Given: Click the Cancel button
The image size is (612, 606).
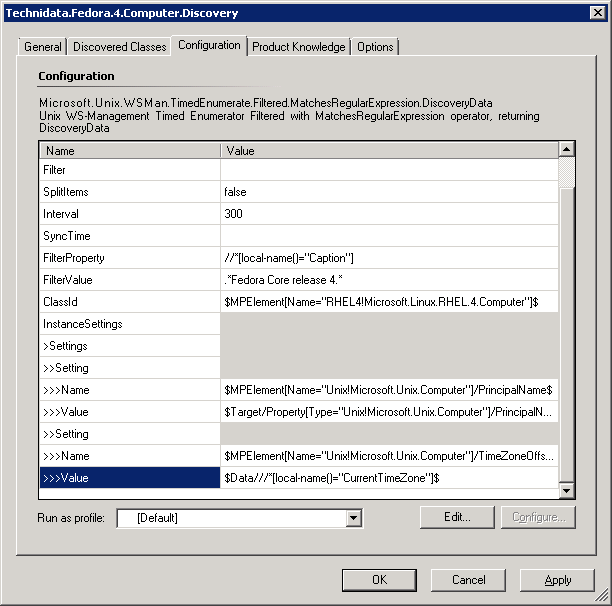Looking at the screenshot, I should (x=468, y=580).
